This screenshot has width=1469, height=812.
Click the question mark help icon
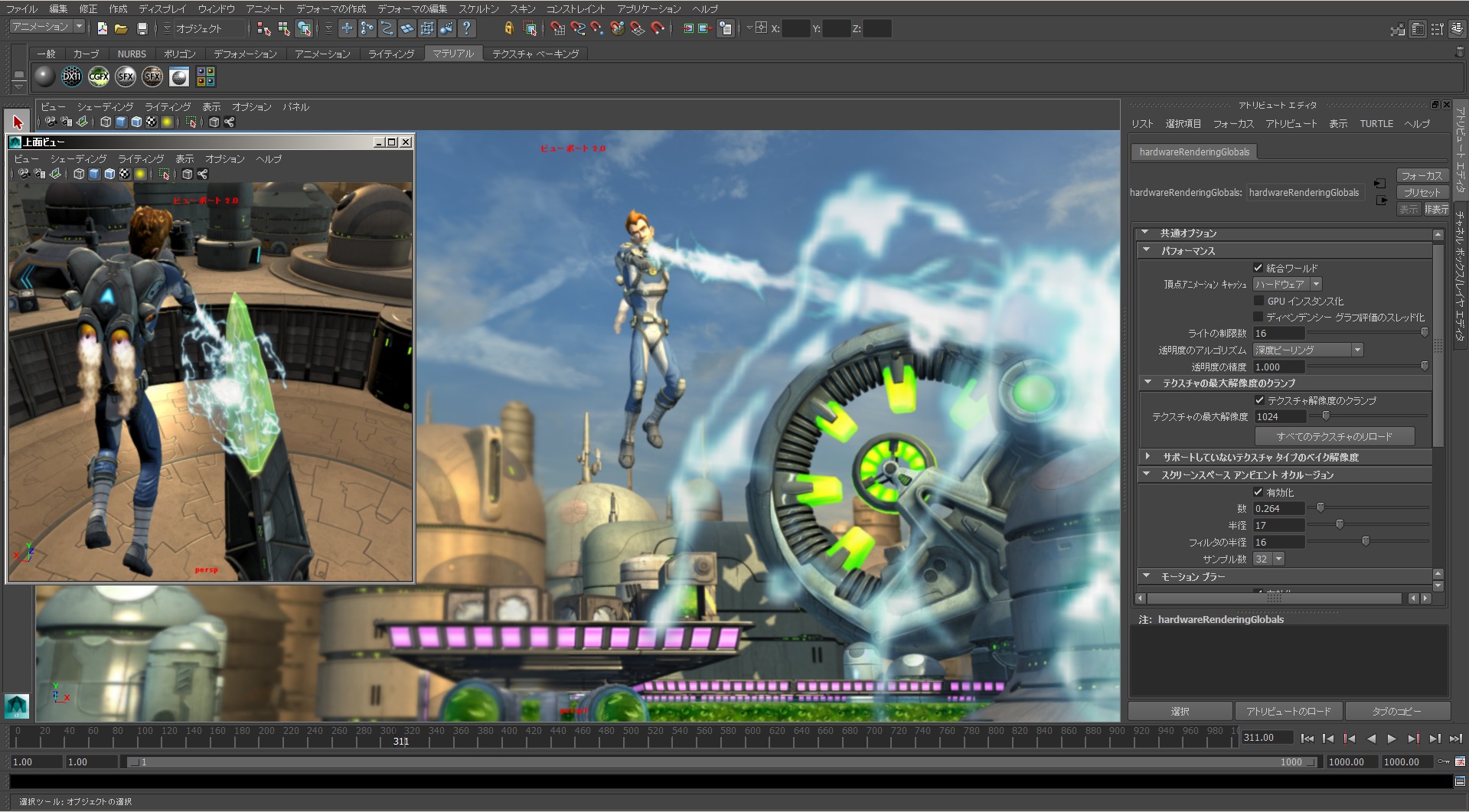pos(466,29)
